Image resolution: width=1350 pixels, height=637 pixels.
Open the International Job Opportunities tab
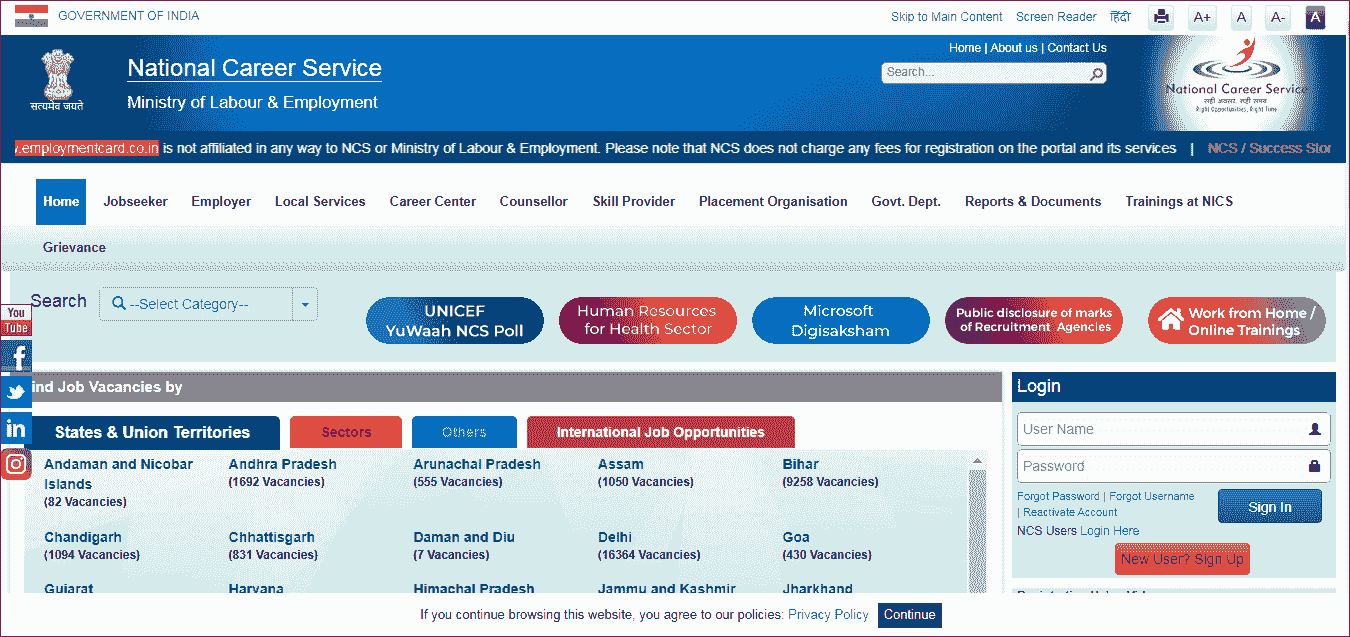[660, 431]
